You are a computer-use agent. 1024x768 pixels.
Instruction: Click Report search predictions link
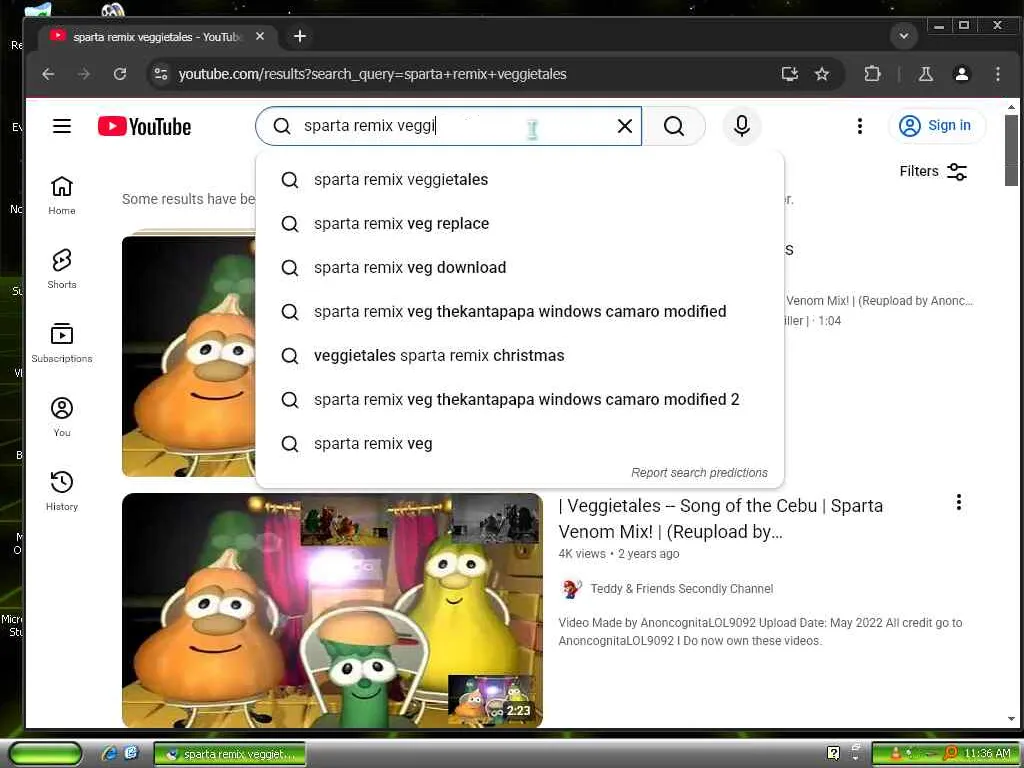coord(699,472)
